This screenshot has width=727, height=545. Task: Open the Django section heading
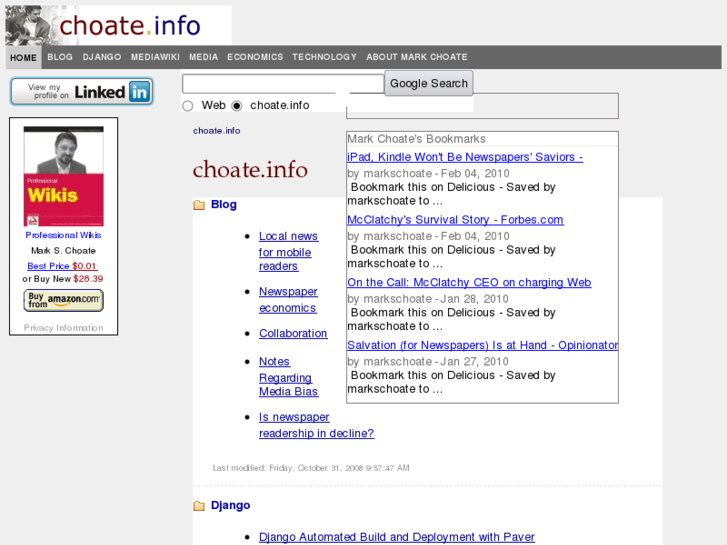pyautogui.click(x=230, y=506)
